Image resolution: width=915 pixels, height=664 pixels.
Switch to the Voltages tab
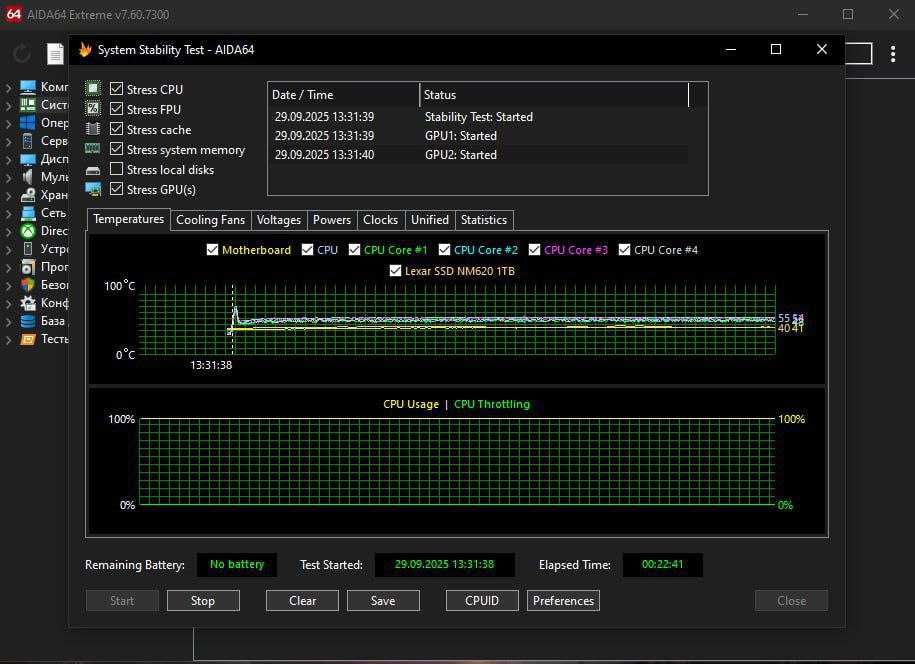(279, 220)
